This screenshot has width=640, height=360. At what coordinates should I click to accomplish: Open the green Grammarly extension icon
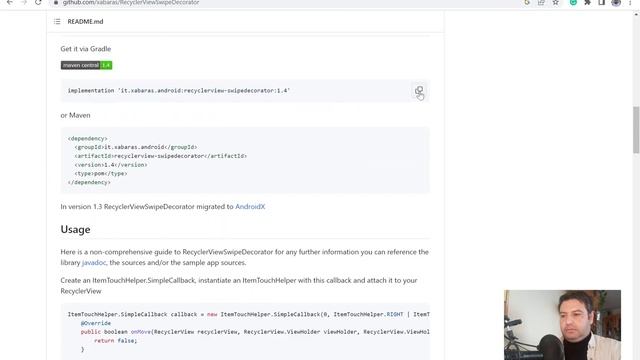(573, 2)
